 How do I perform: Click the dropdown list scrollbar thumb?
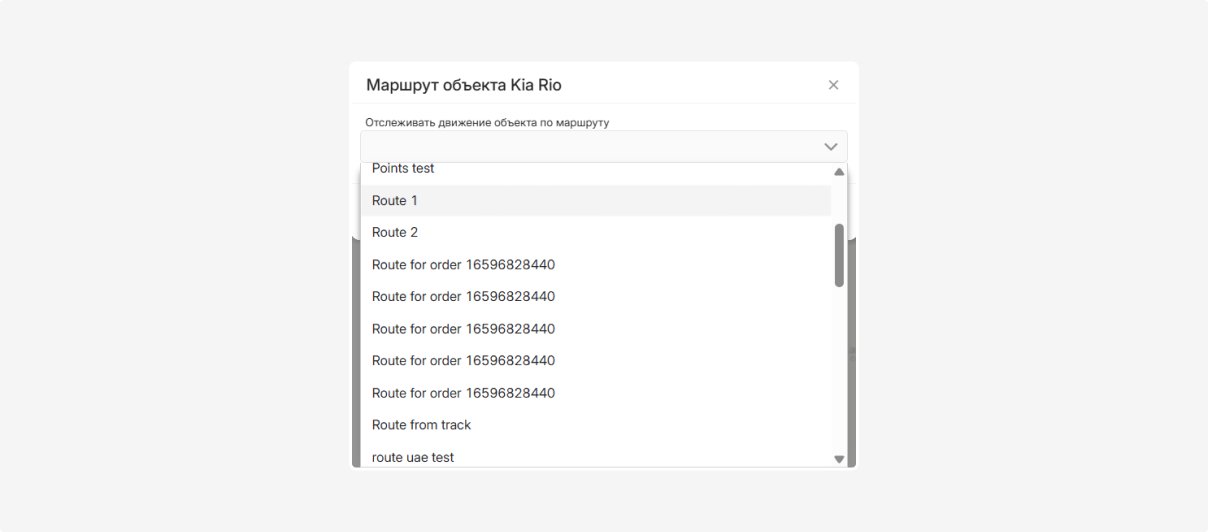pyautogui.click(x=839, y=255)
